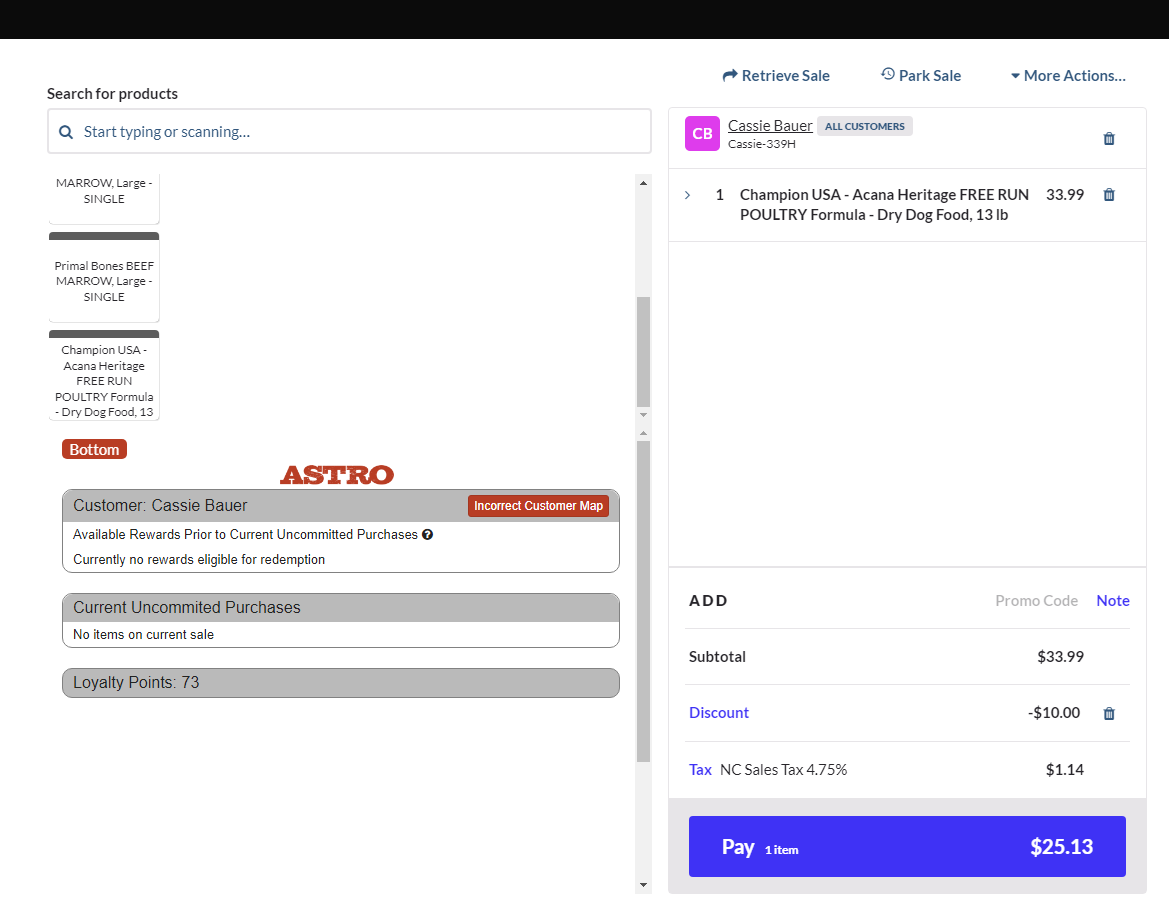This screenshot has width=1169, height=906.
Task: Click the Promo Code link
Action: point(1036,601)
